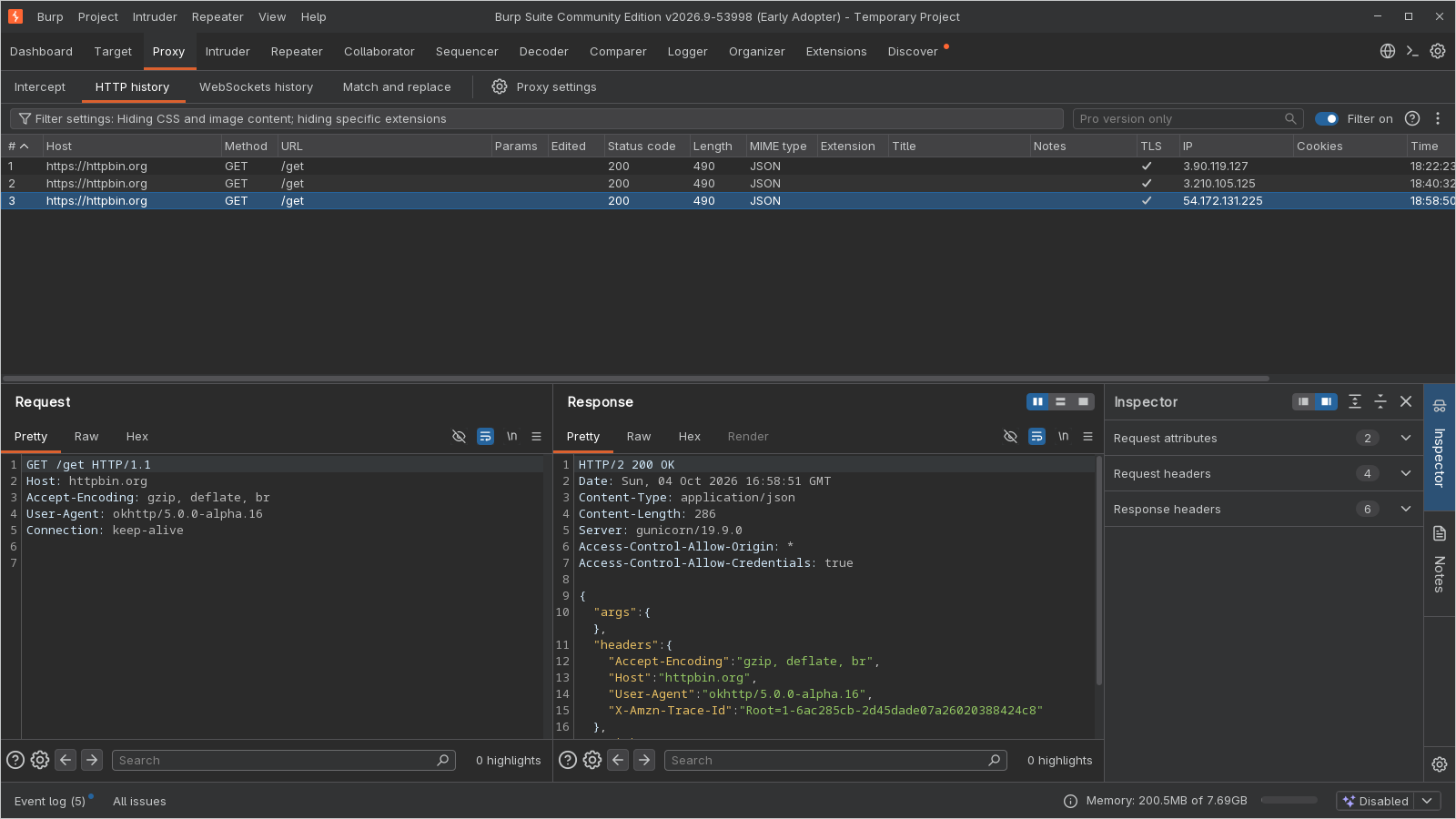Sort history by # column

coord(20,146)
